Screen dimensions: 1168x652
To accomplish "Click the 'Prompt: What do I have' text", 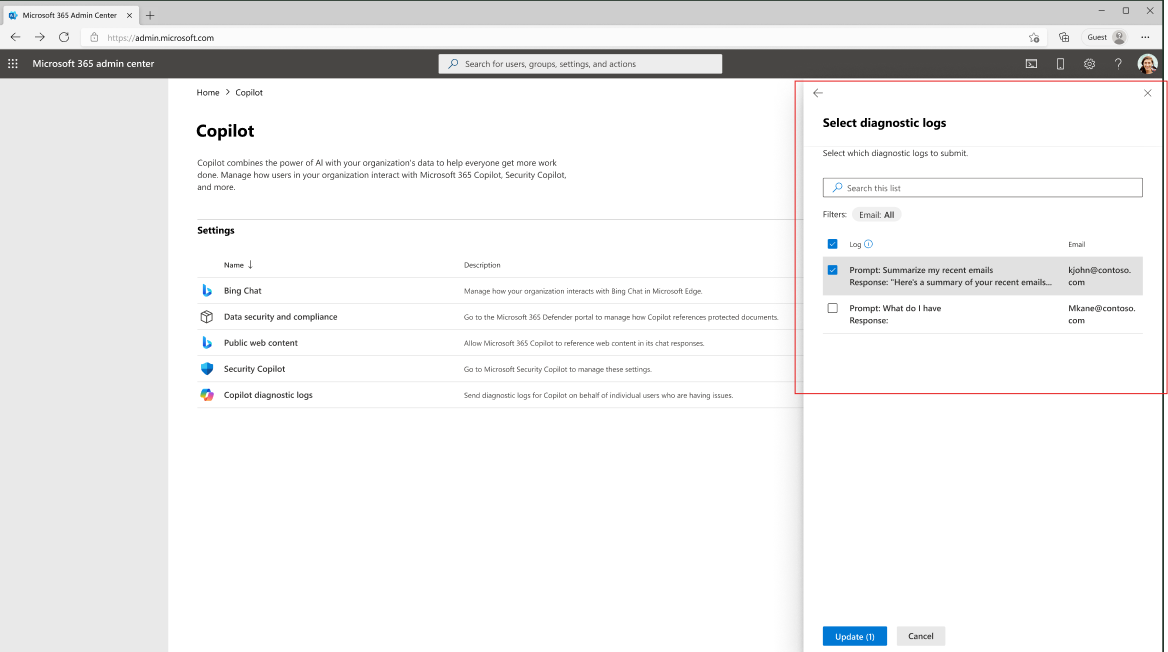I will point(895,308).
